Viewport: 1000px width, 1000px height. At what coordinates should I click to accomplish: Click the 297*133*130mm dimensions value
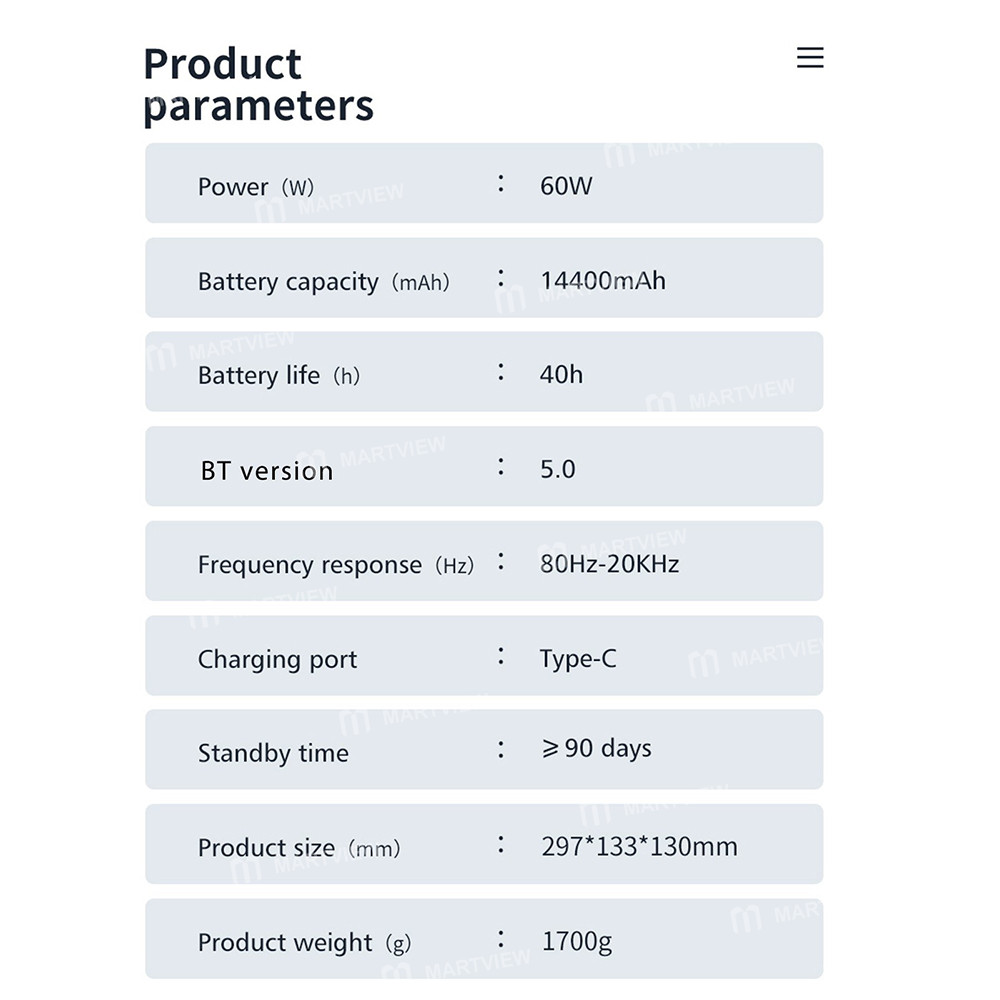639,847
